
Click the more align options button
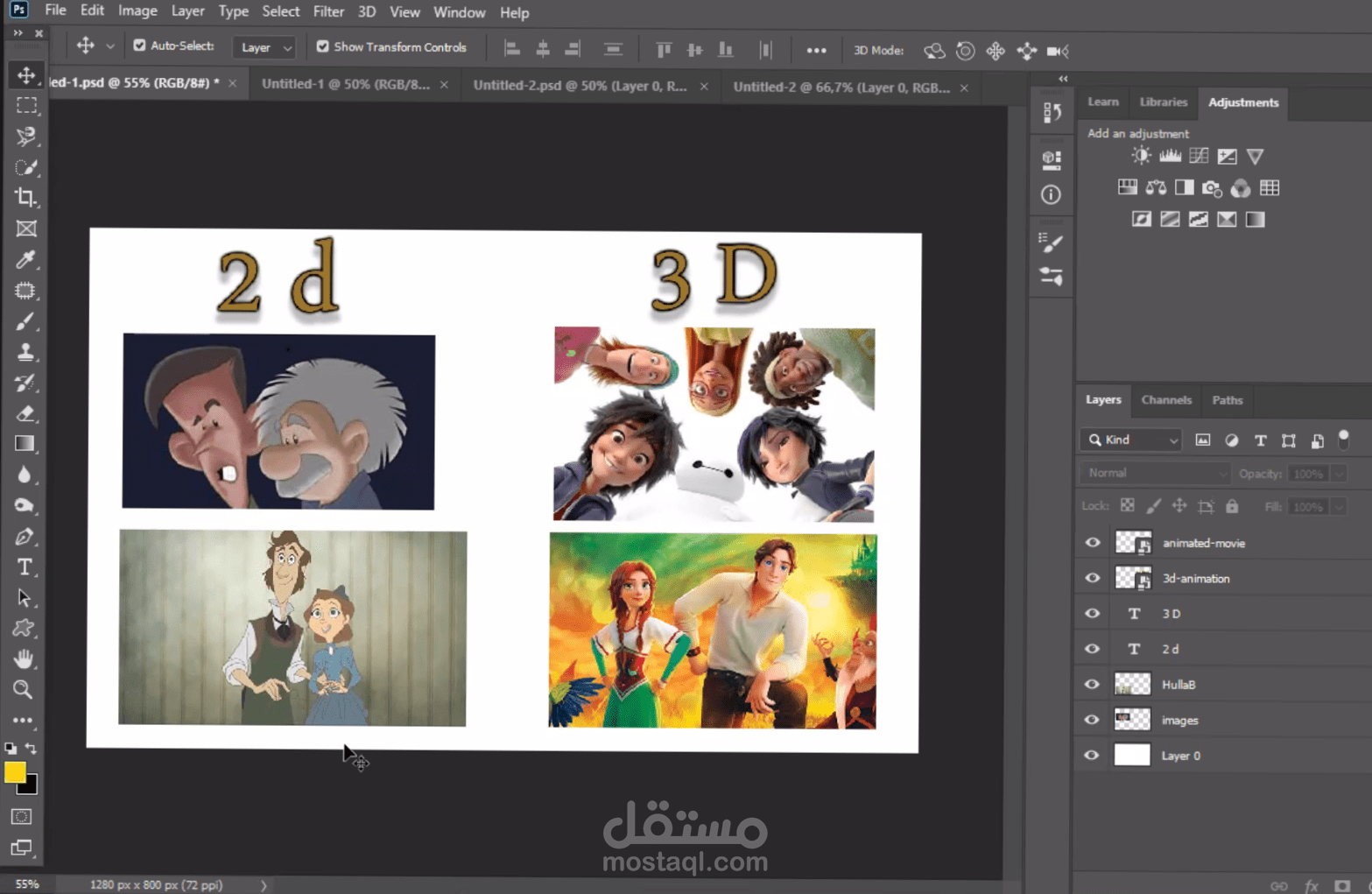pyautogui.click(x=816, y=51)
